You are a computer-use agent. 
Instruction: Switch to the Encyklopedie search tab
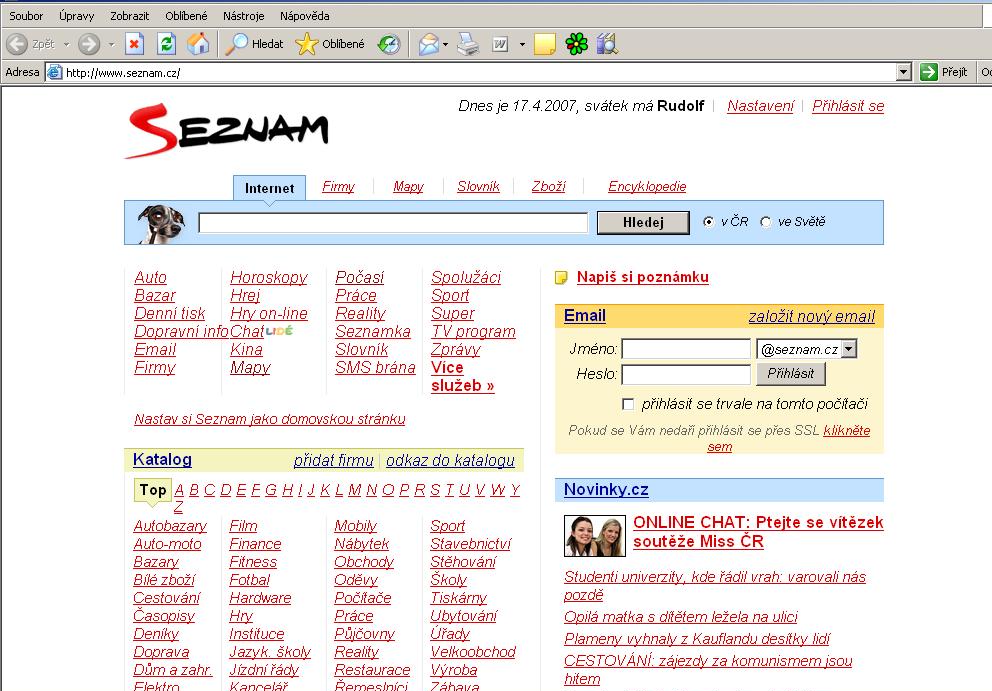(x=647, y=187)
